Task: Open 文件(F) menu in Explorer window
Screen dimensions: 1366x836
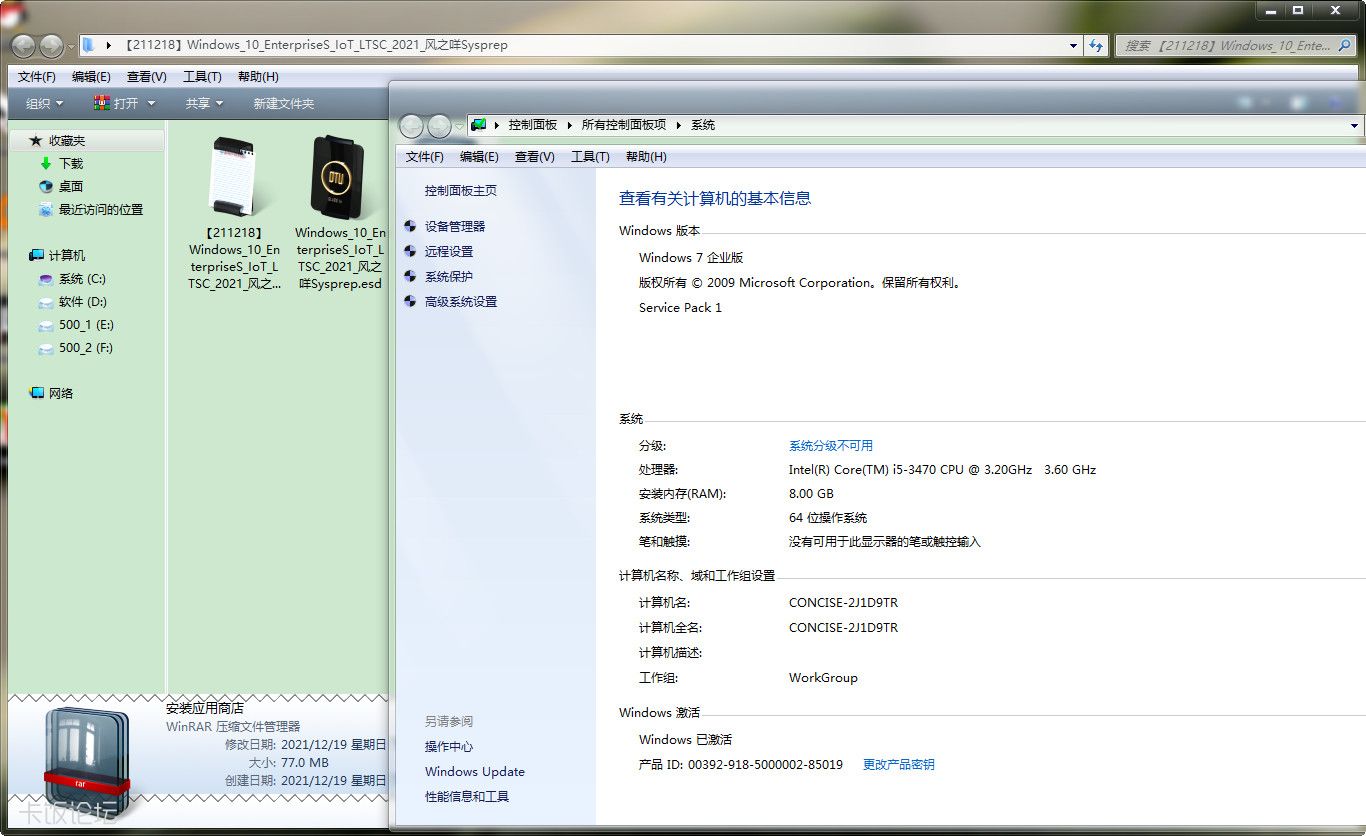Action: click(x=37, y=77)
